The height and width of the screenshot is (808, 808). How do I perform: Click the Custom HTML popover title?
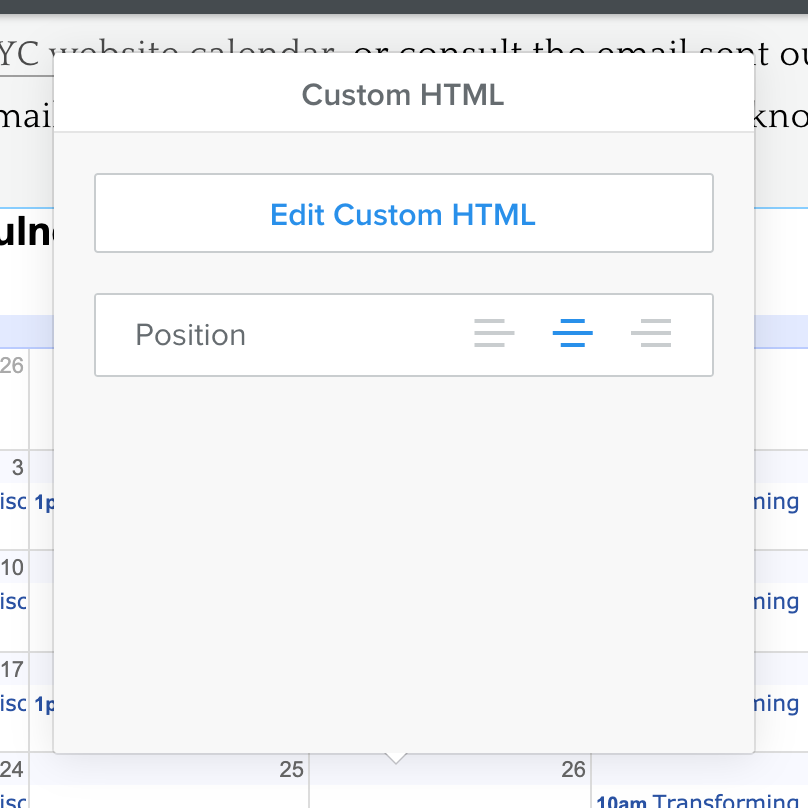point(403,95)
